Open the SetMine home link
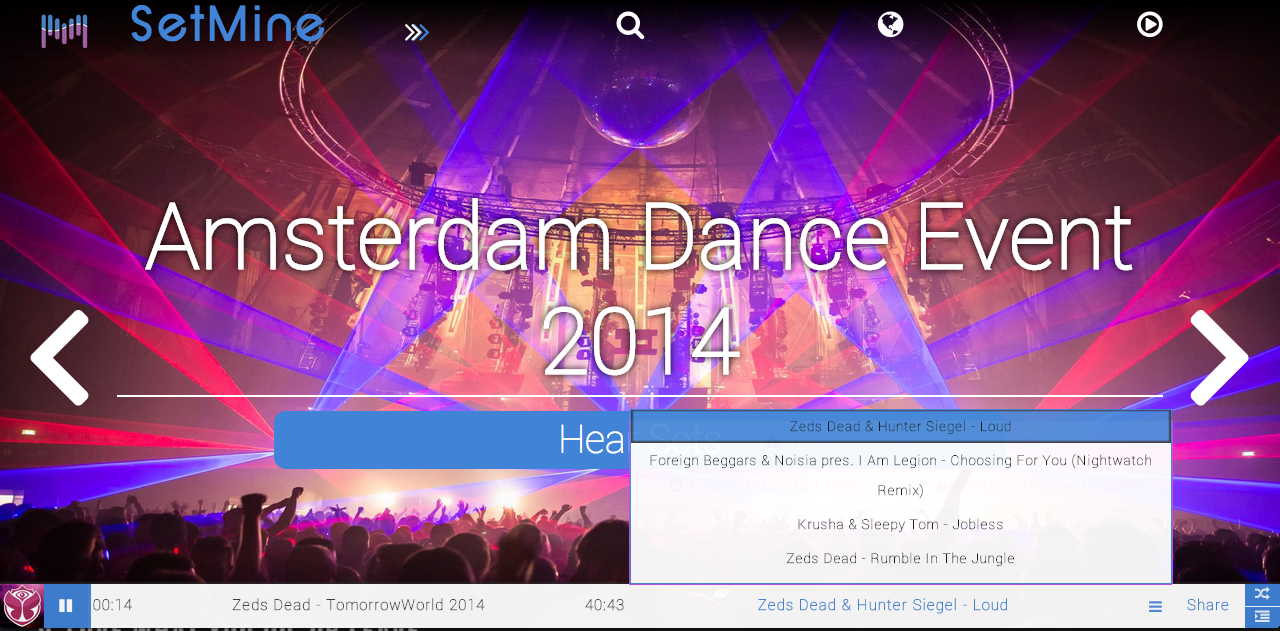 [x=227, y=25]
